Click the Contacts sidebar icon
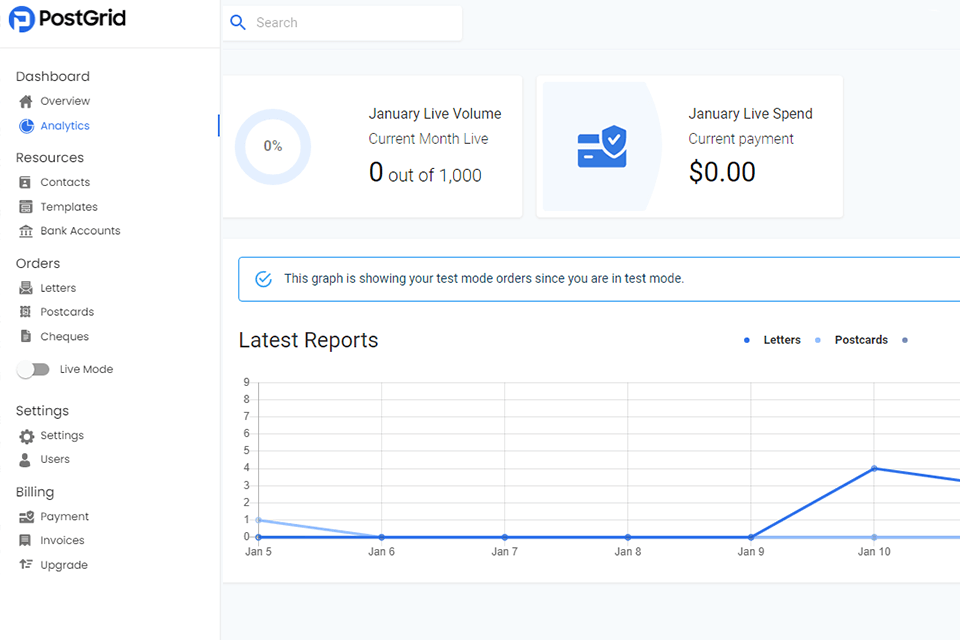960x640 pixels. [26, 182]
